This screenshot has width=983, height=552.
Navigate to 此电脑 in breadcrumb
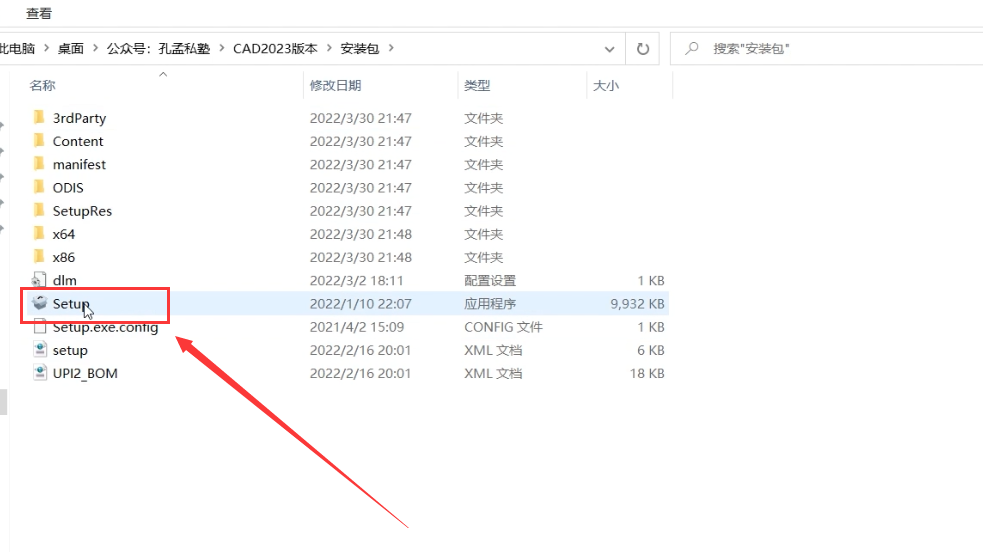tap(17, 48)
